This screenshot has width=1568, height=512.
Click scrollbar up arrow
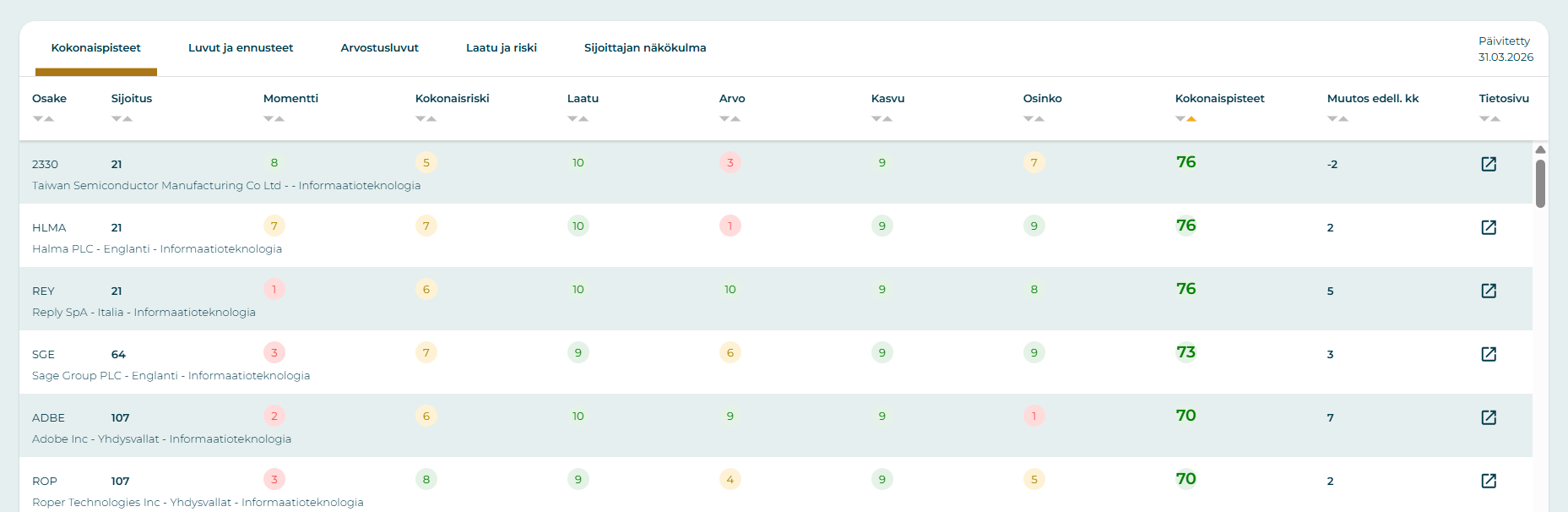click(1540, 150)
